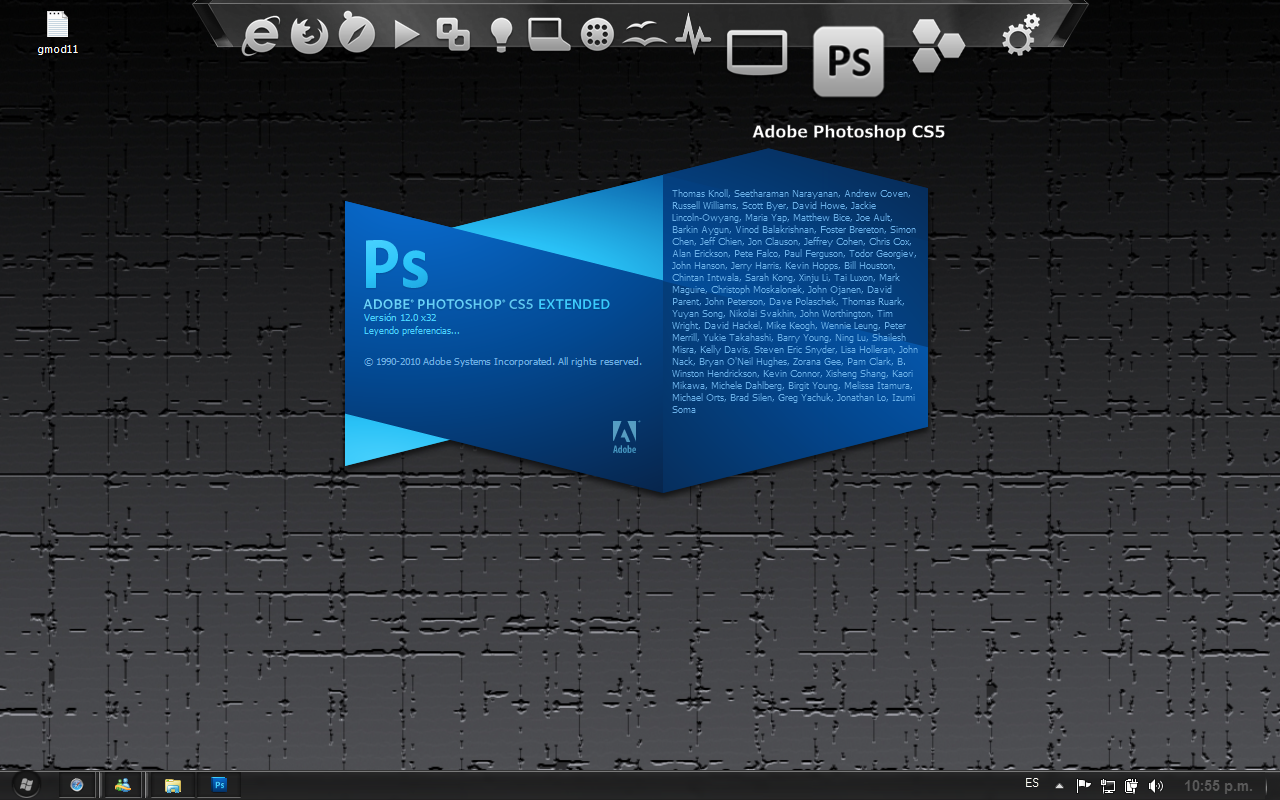Open Internet Explorer from the dock
The height and width of the screenshot is (800, 1280).
coord(261,35)
